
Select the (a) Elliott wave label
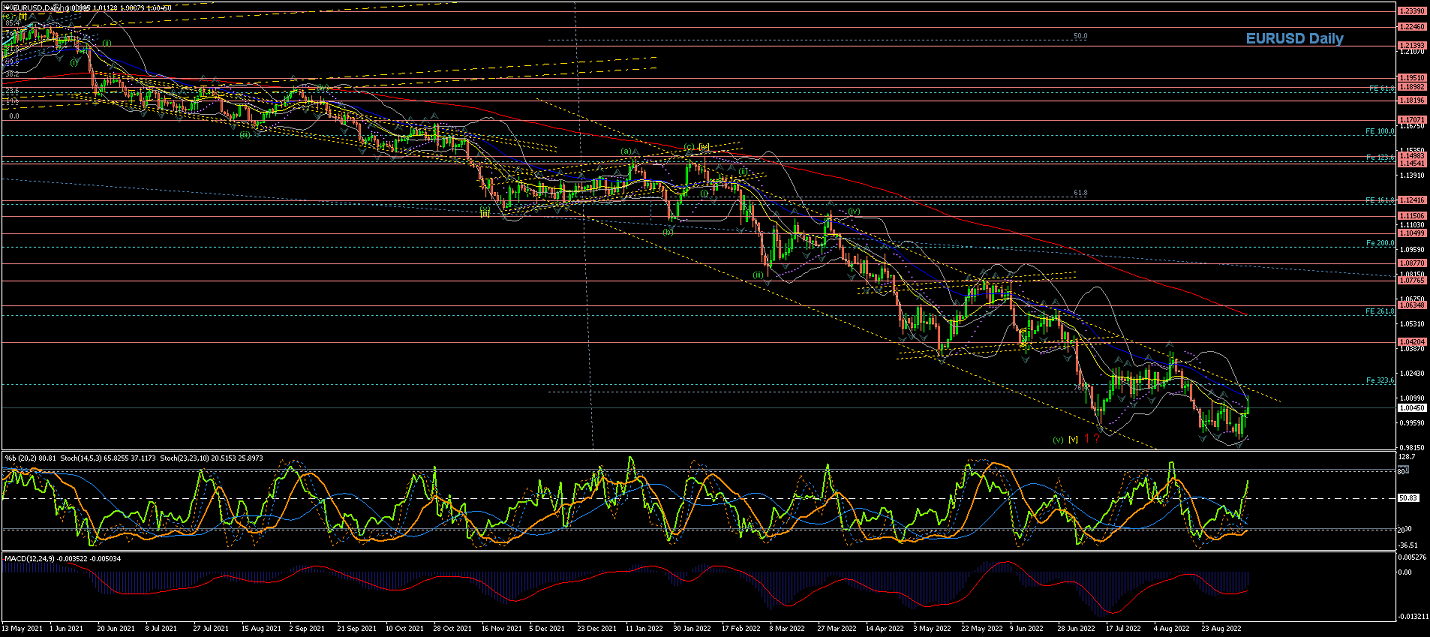tap(627, 151)
